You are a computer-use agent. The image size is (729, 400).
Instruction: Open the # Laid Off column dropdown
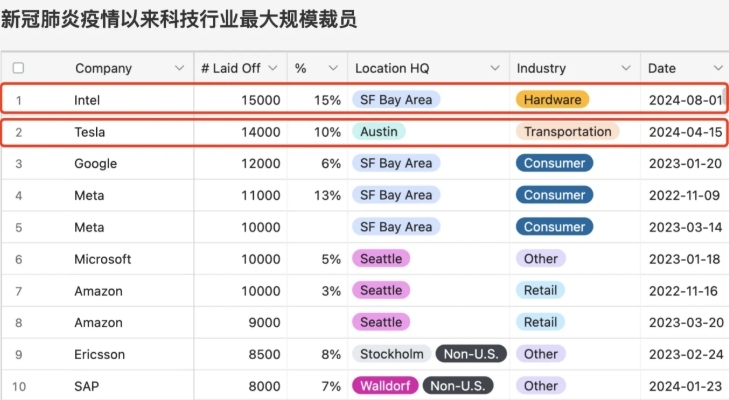pyautogui.click(x=273, y=68)
